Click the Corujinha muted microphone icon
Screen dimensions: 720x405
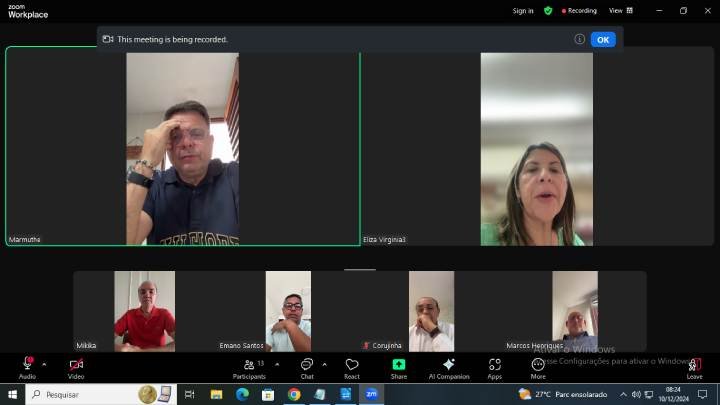point(366,345)
